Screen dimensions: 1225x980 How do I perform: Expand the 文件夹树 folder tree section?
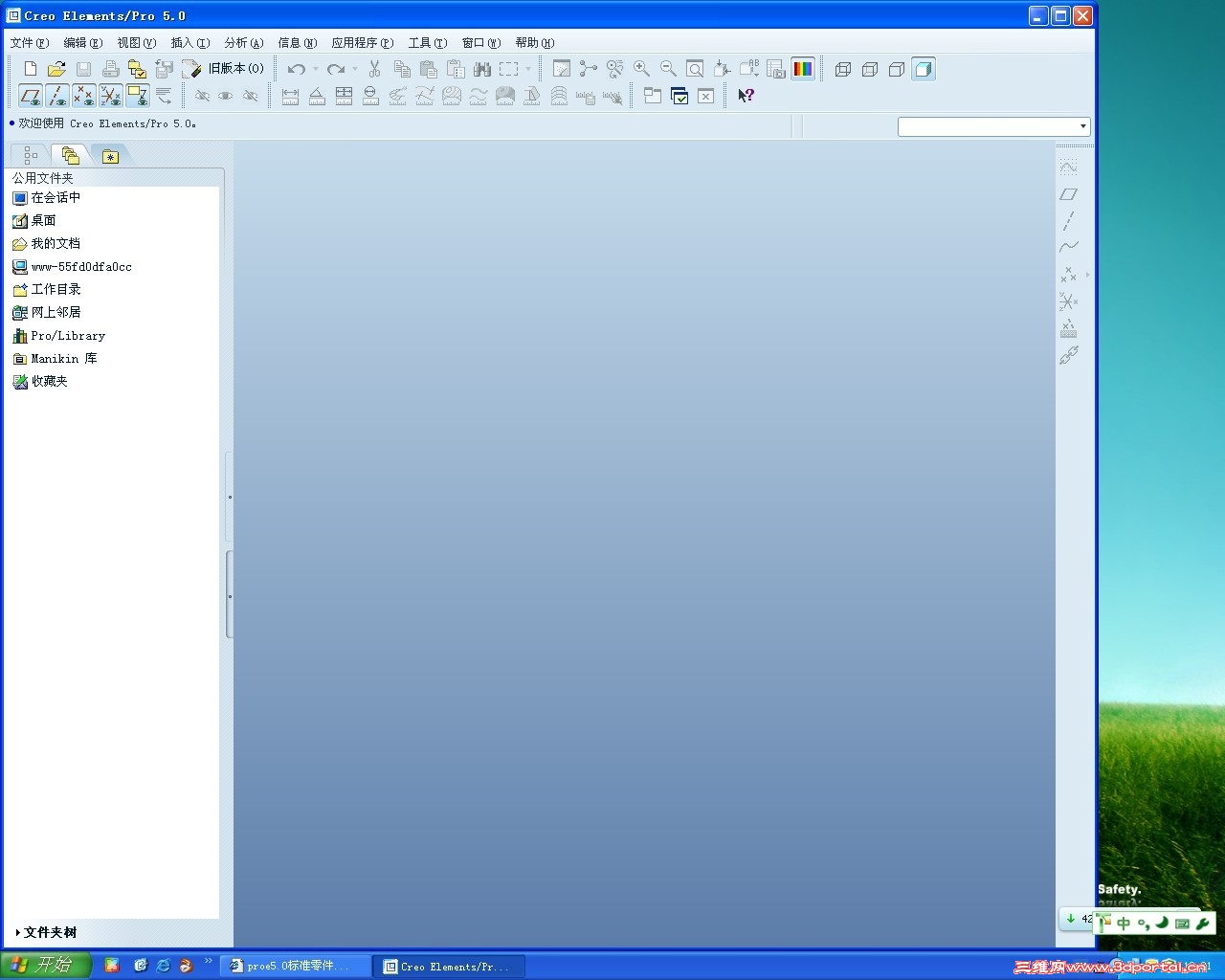[x=46, y=932]
